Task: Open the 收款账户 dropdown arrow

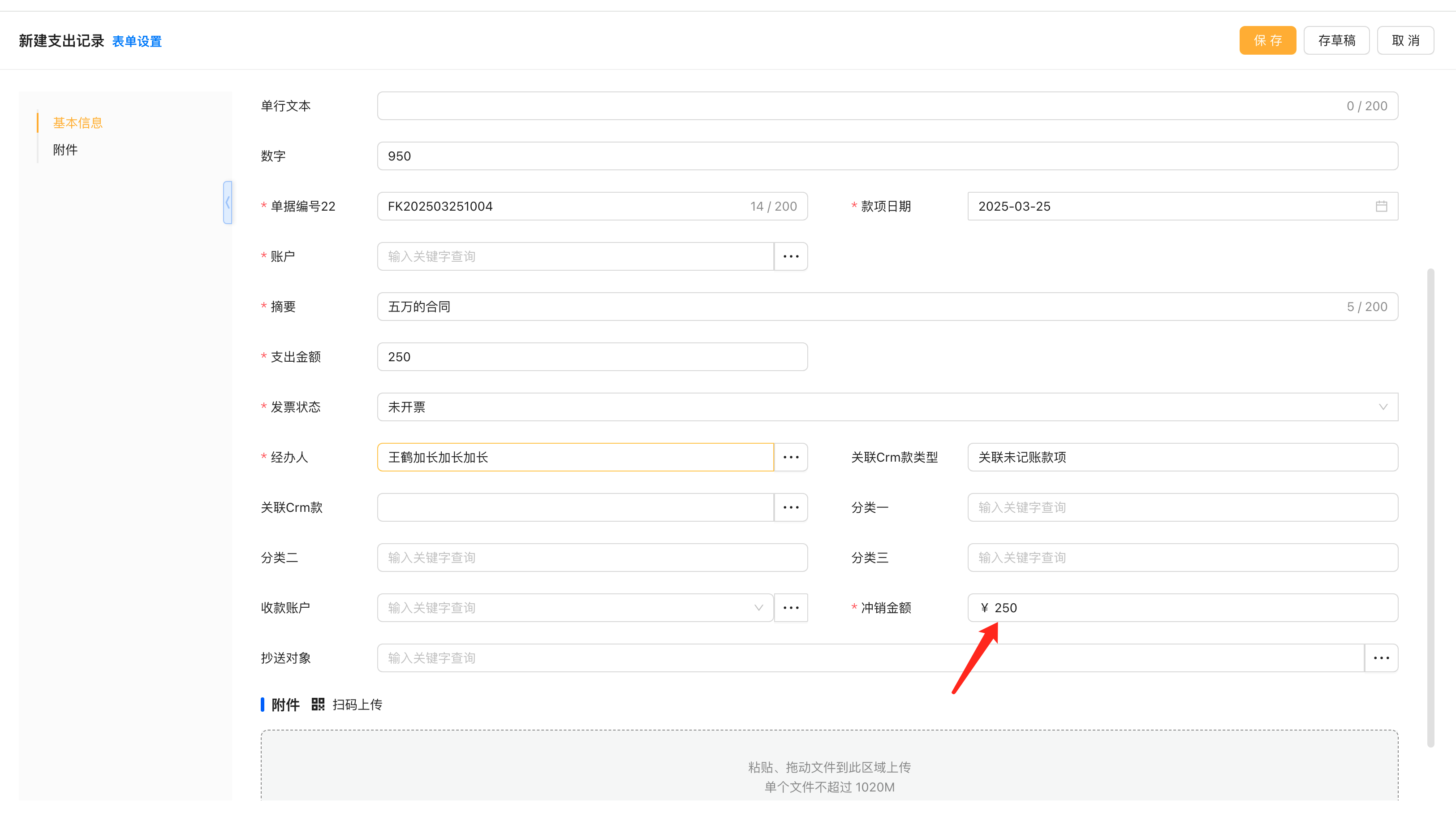Action: pos(758,608)
